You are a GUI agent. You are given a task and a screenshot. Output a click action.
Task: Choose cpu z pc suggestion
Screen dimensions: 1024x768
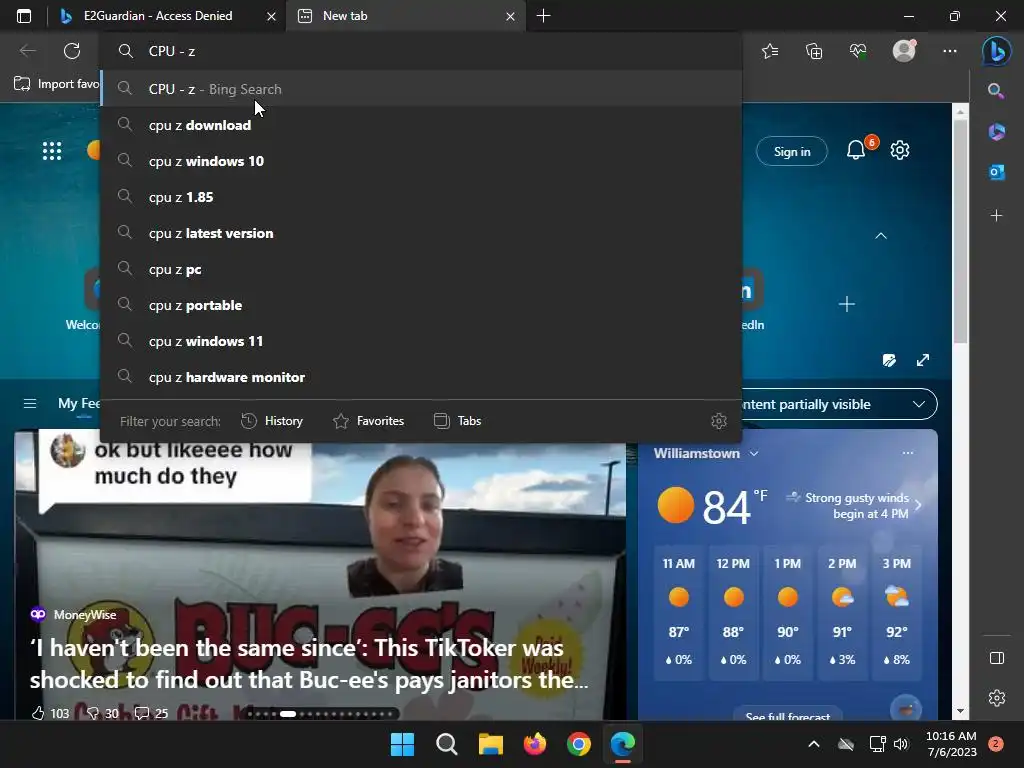tap(421, 269)
